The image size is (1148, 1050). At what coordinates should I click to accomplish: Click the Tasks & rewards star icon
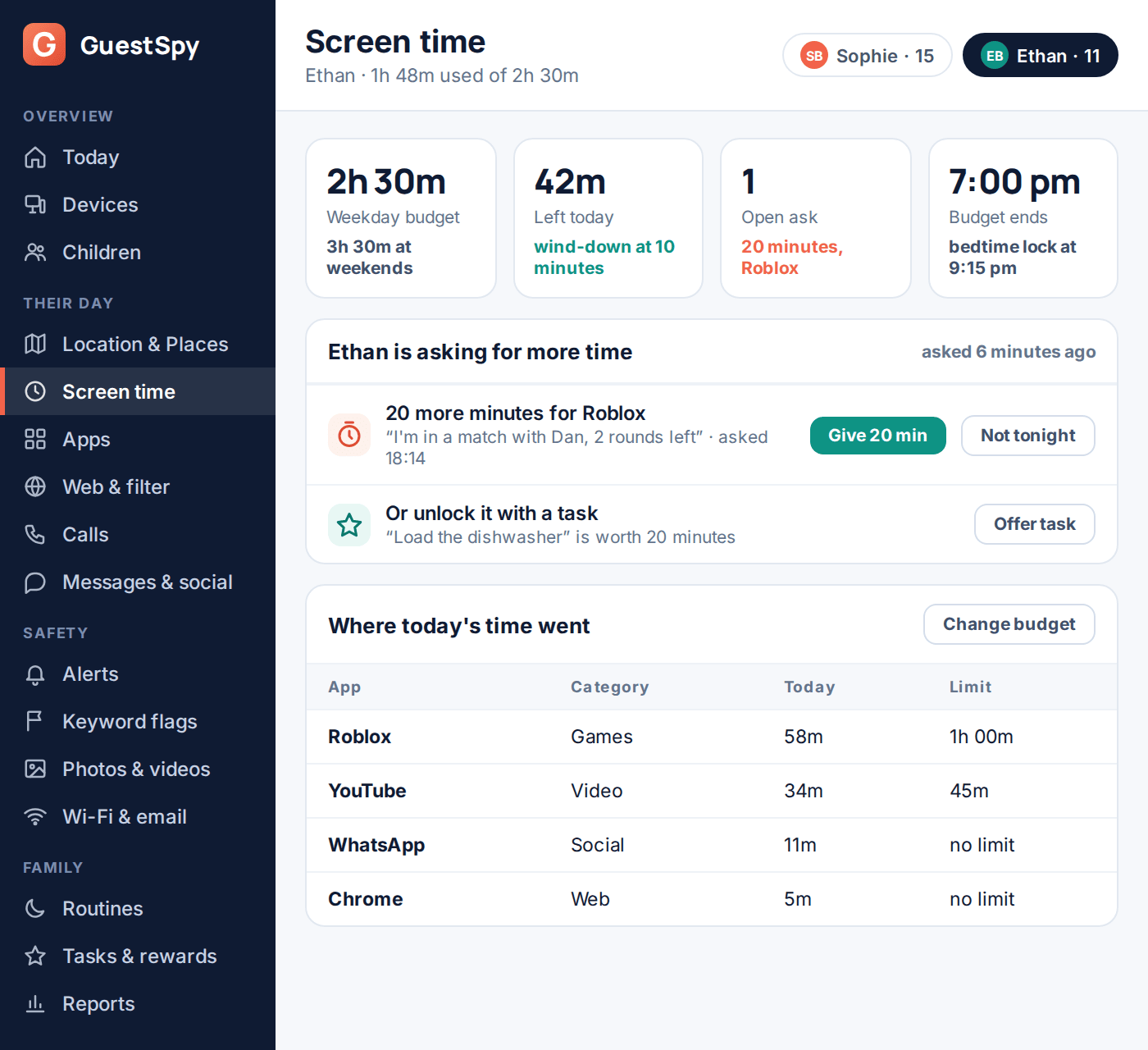pos(35,956)
